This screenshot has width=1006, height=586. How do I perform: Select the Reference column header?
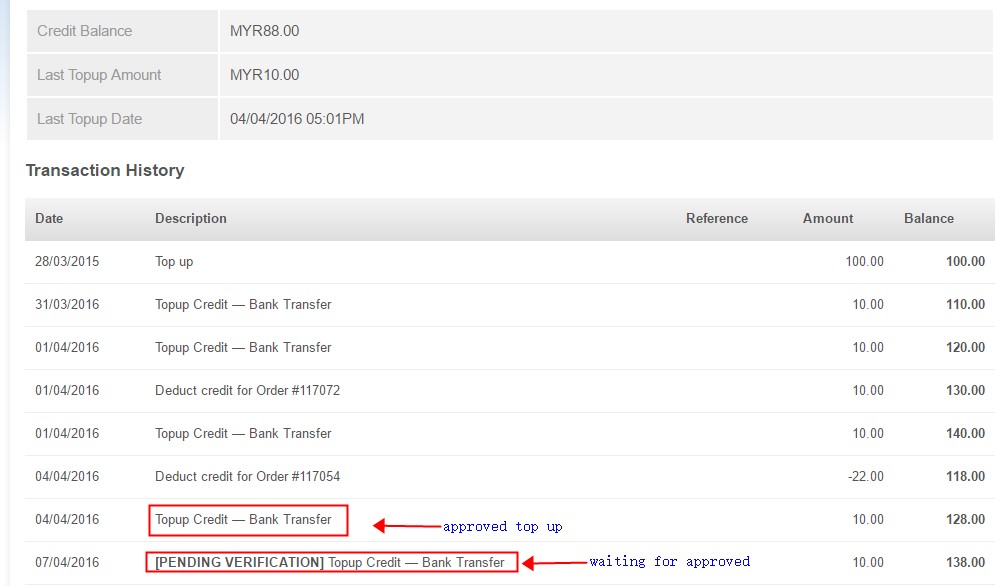pyautogui.click(x=716, y=218)
